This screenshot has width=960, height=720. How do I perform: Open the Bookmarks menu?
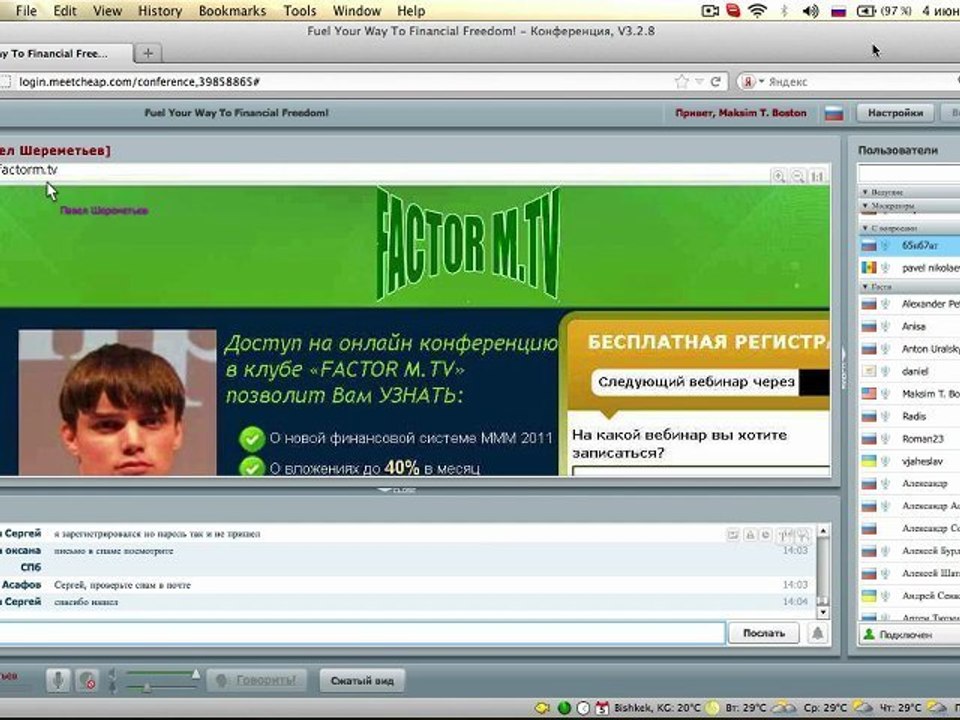(233, 10)
